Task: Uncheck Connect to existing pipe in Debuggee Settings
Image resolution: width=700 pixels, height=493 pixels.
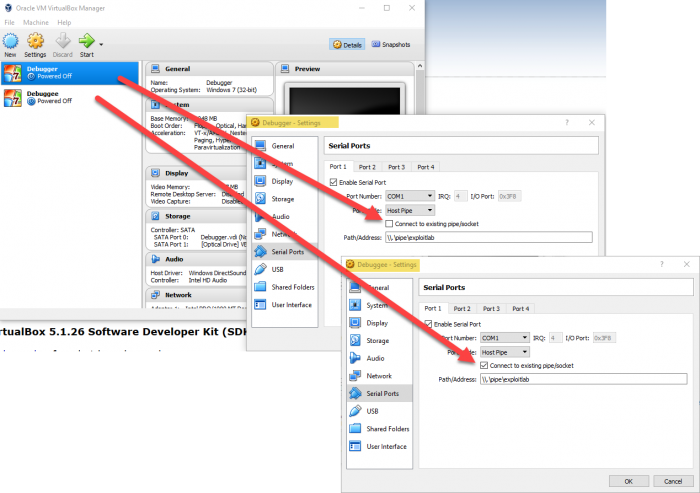Action: click(484, 365)
